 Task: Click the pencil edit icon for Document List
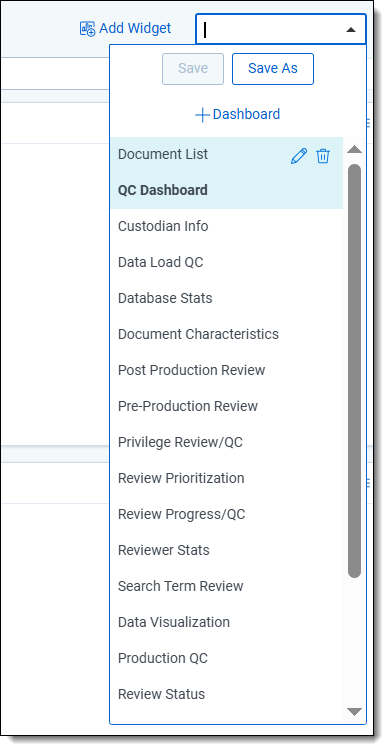(x=298, y=156)
